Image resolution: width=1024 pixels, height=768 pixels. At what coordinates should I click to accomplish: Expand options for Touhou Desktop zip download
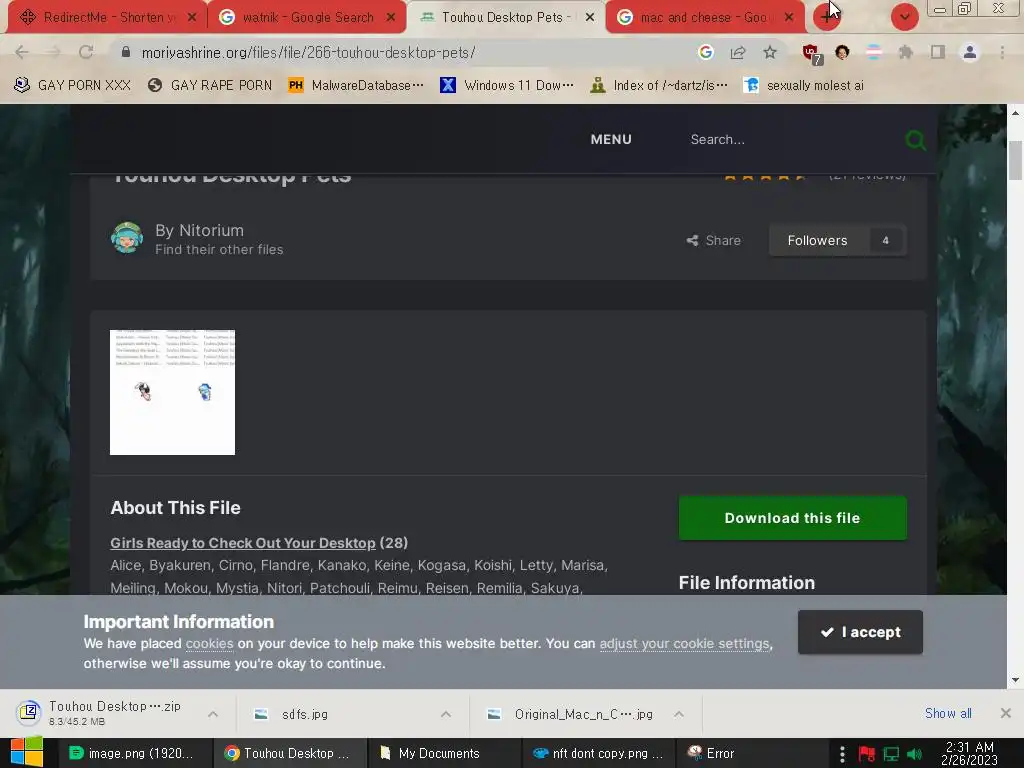tap(213, 714)
